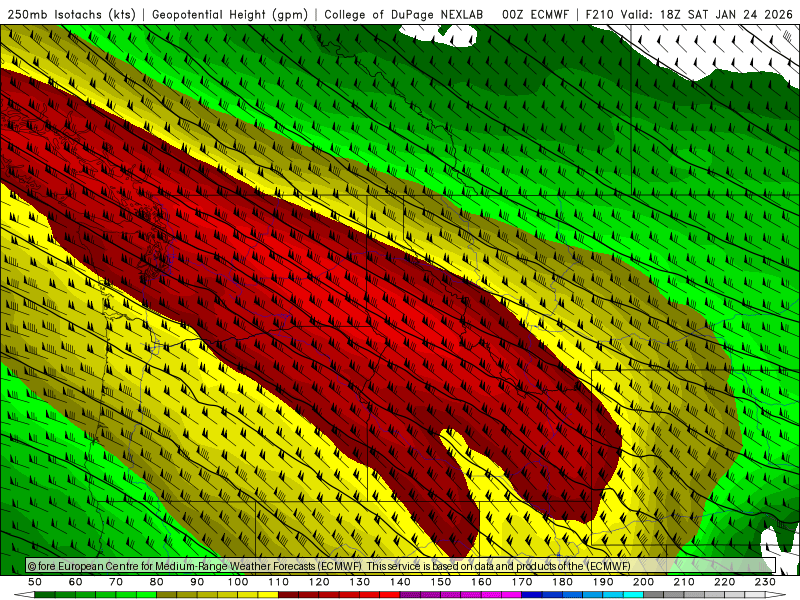Click 'College of DuPage NEXLAB' header label
Viewport: 800px width, 600px height.
(x=403, y=14)
